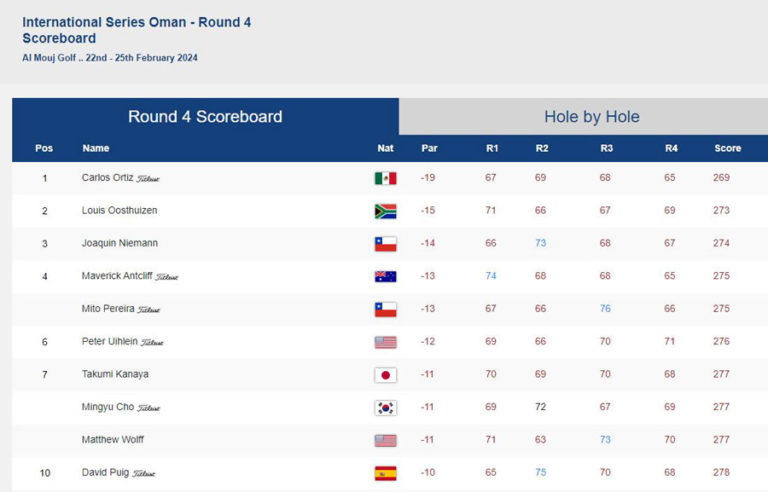768x492 pixels.
Task: Click the Par column header
Action: pos(429,148)
